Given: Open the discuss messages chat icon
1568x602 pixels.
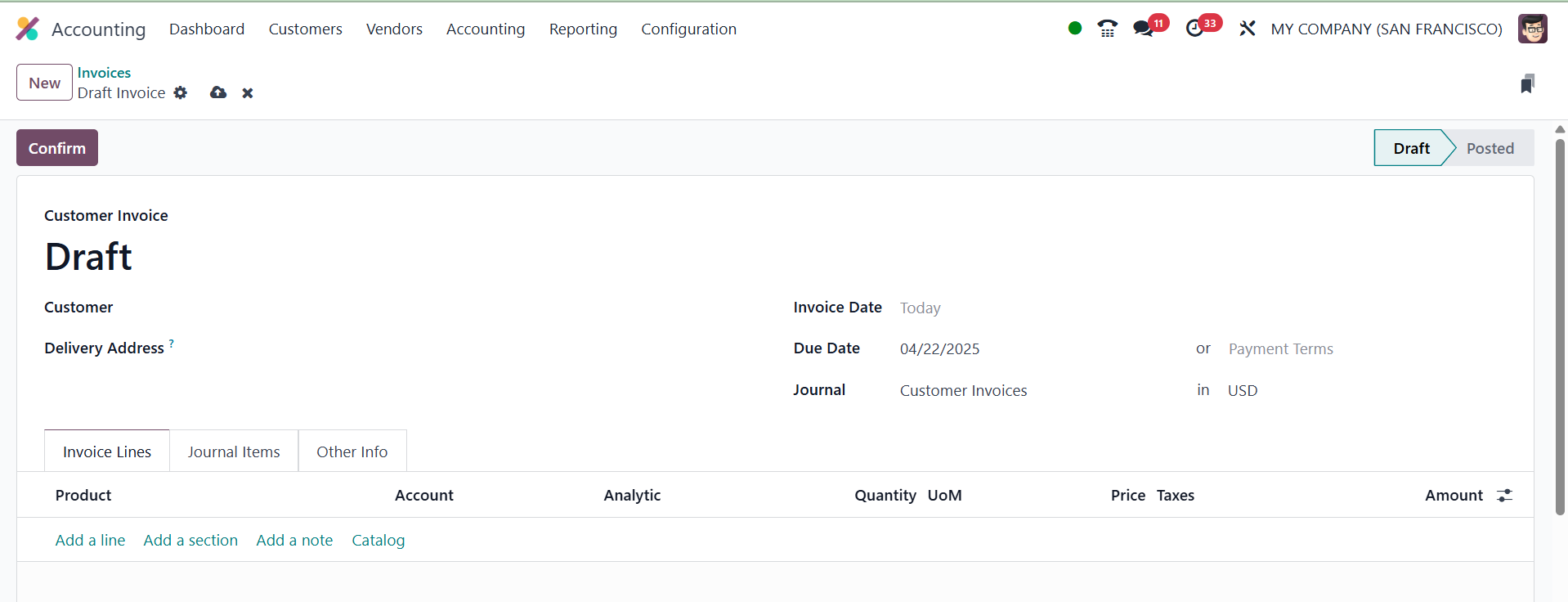Looking at the screenshot, I should click(x=1143, y=29).
